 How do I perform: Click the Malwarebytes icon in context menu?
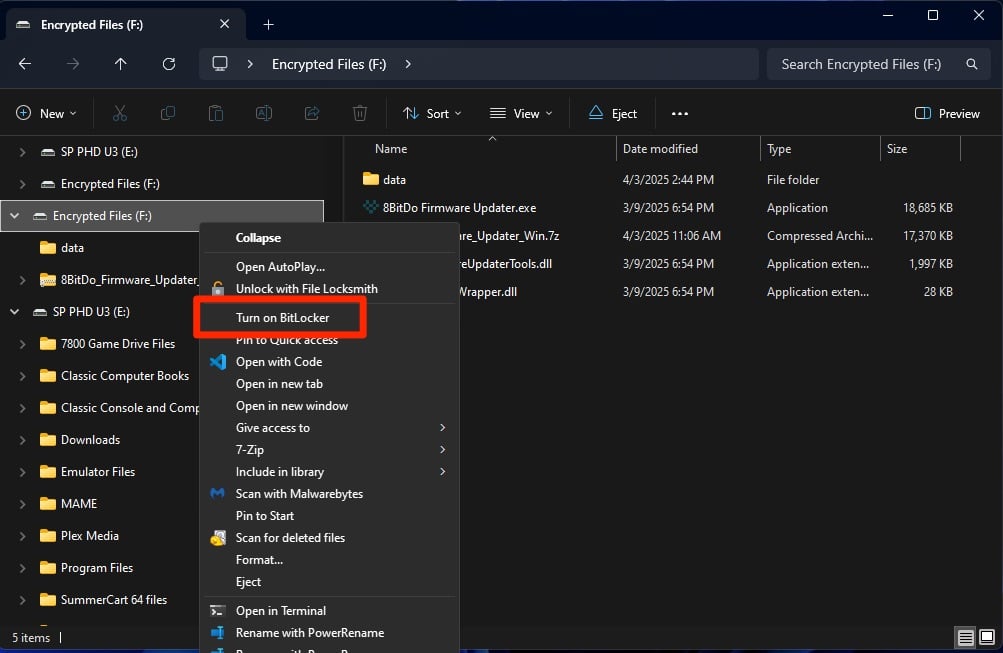pyautogui.click(x=218, y=494)
